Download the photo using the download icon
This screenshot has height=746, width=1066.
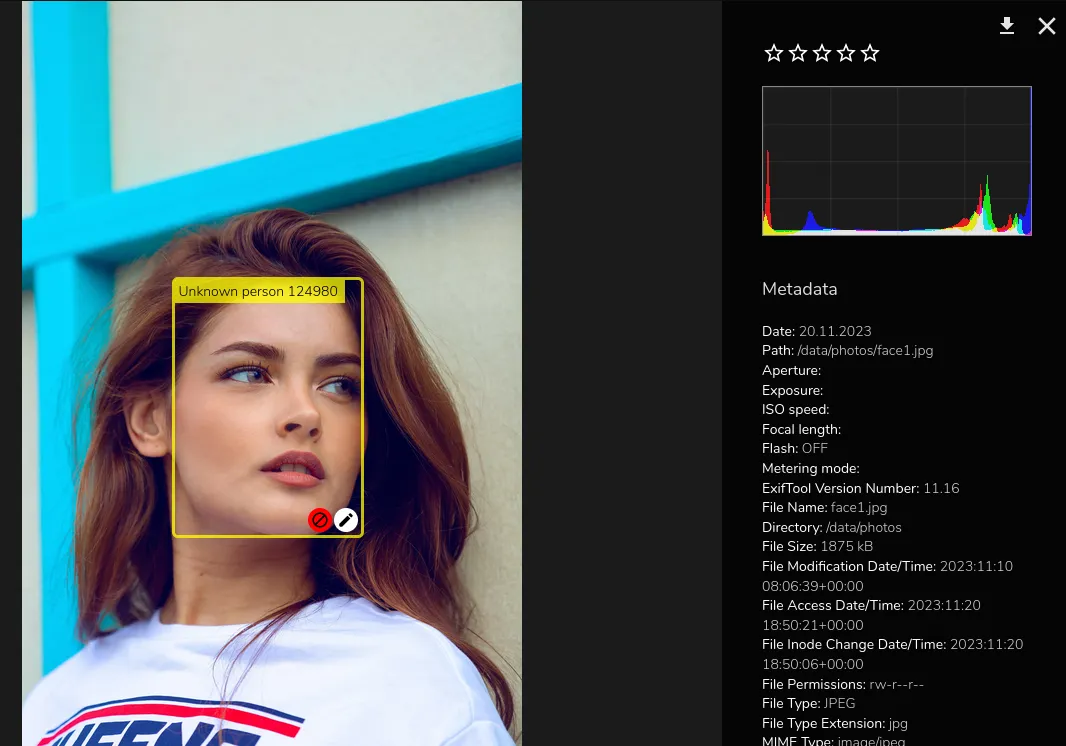point(1007,26)
